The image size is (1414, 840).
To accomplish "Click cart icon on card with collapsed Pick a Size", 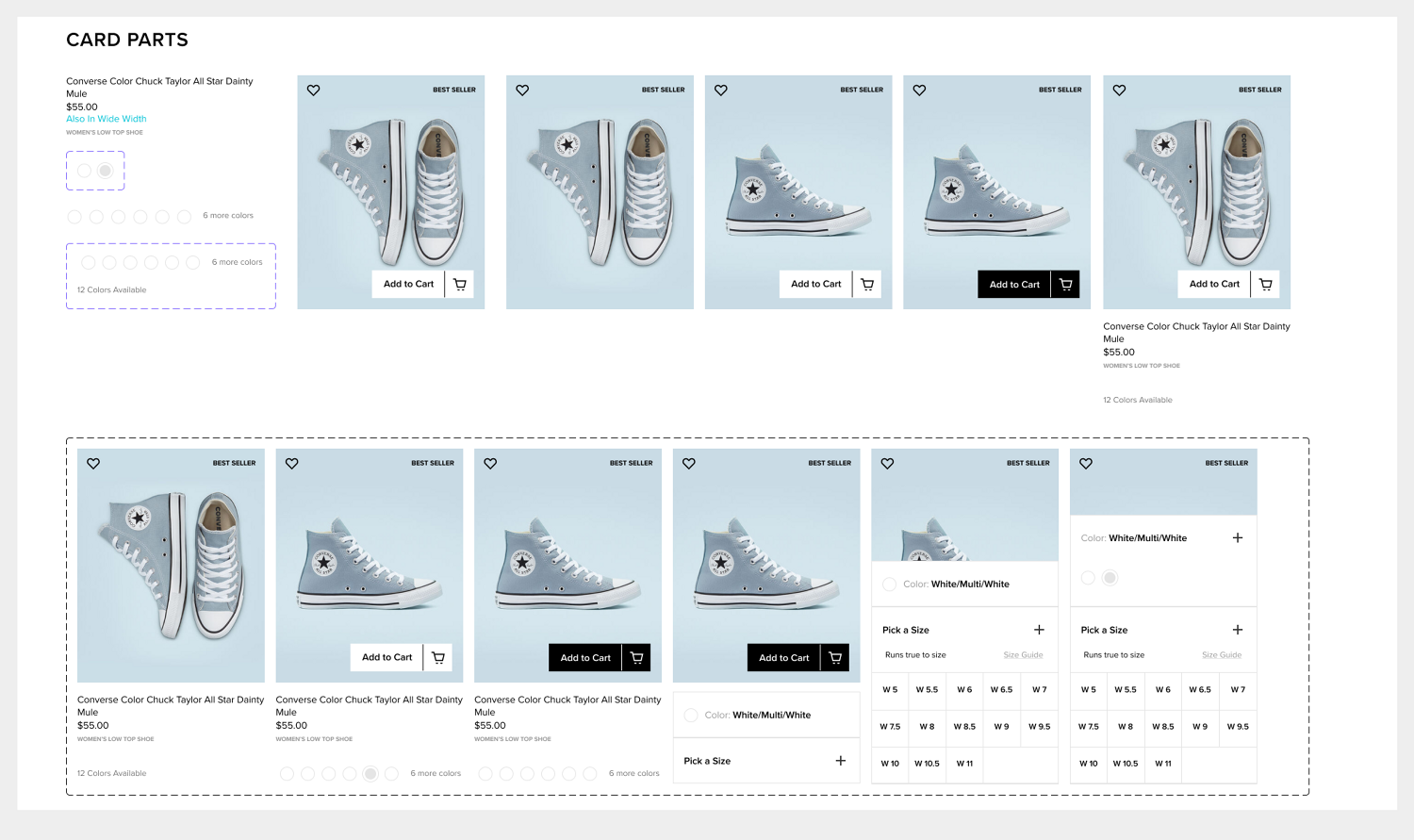I will tap(835, 658).
